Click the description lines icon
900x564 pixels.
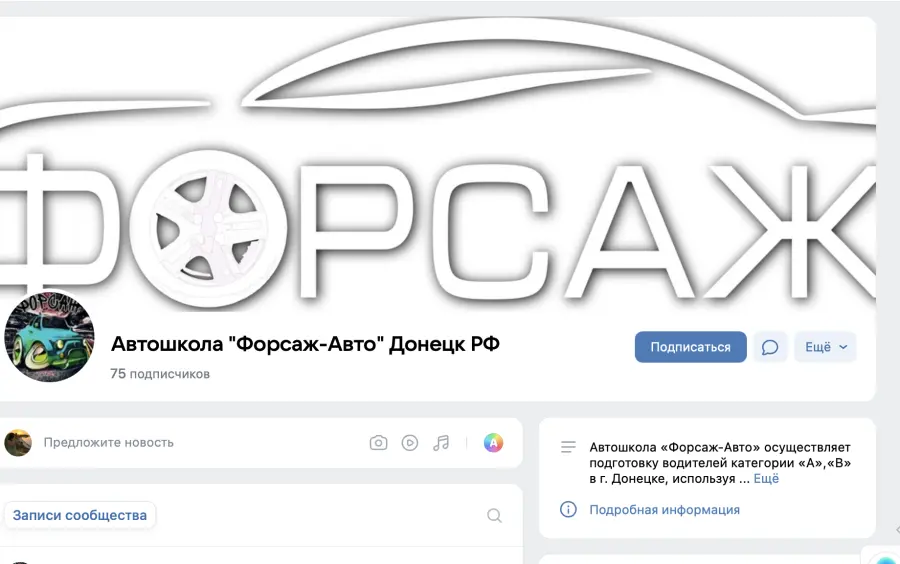tap(568, 447)
